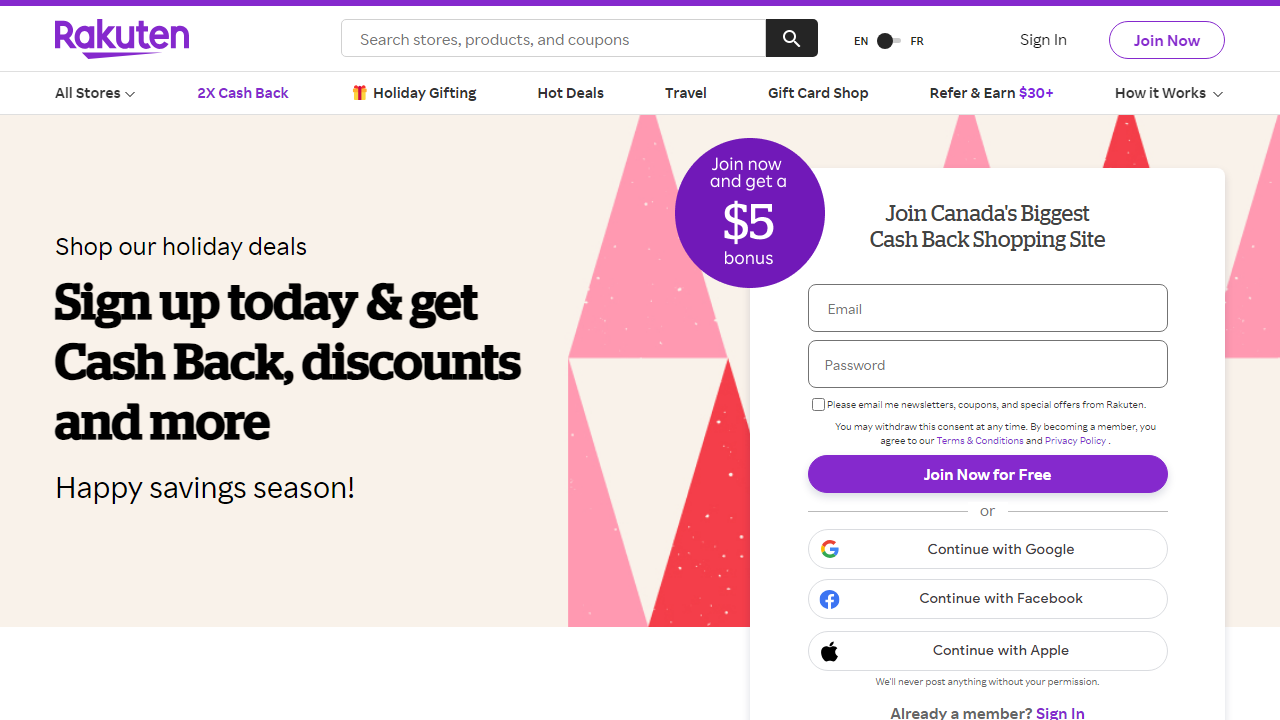Viewport: 1280px width, 720px height.
Task: Click the Password input field
Action: 987,364
